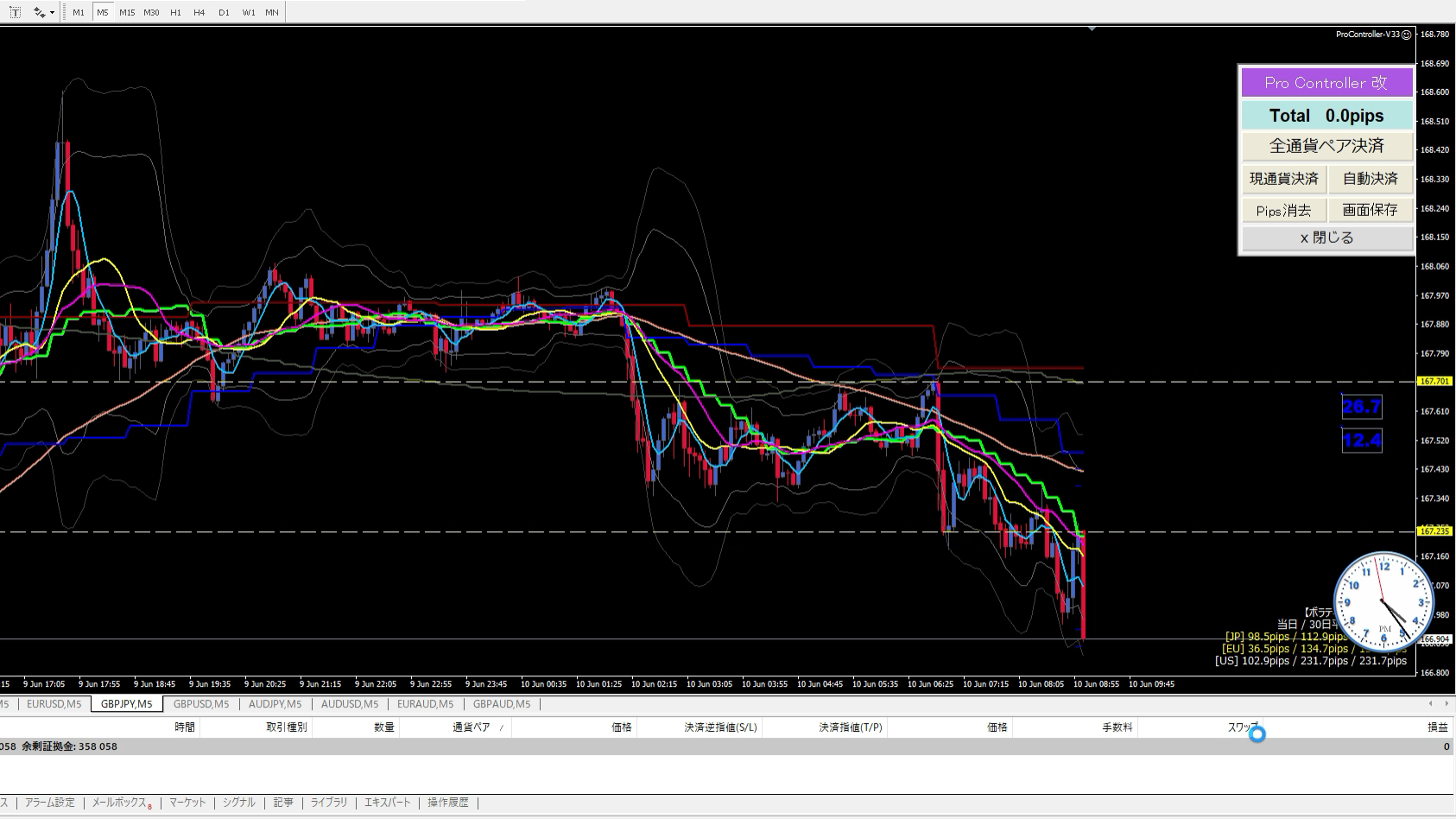Click the Pro Controller 改 header
This screenshot has height=819, width=1456.
(1326, 83)
